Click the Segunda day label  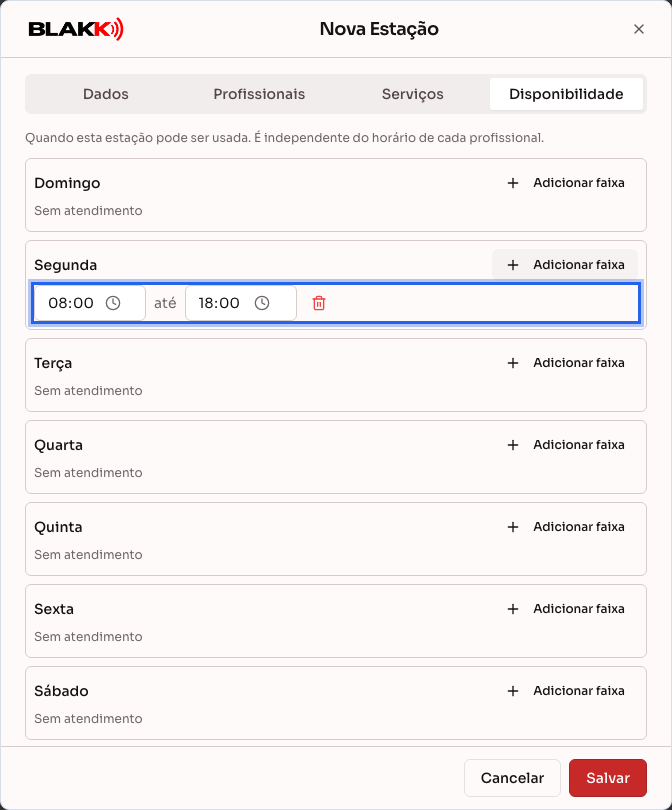[66, 265]
